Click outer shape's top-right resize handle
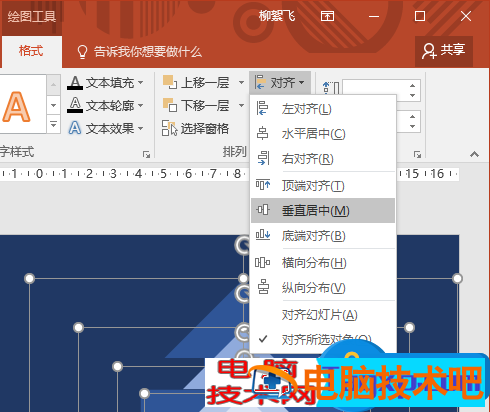The image size is (490, 412). coord(457,278)
